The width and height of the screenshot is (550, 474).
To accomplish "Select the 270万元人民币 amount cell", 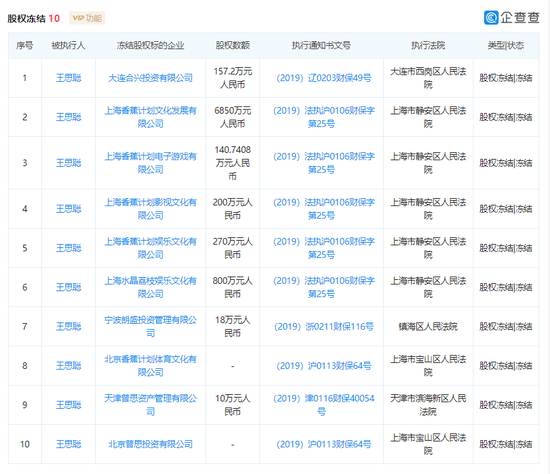I will (x=233, y=248).
